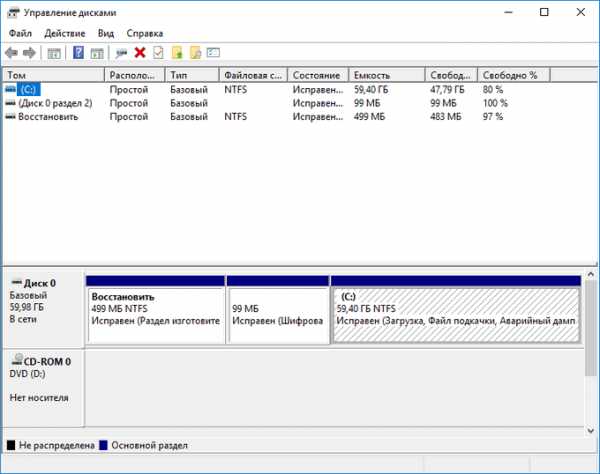Click the 97 % free value
The height and width of the screenshot is (474, 600).
click(x=493, y=117)
